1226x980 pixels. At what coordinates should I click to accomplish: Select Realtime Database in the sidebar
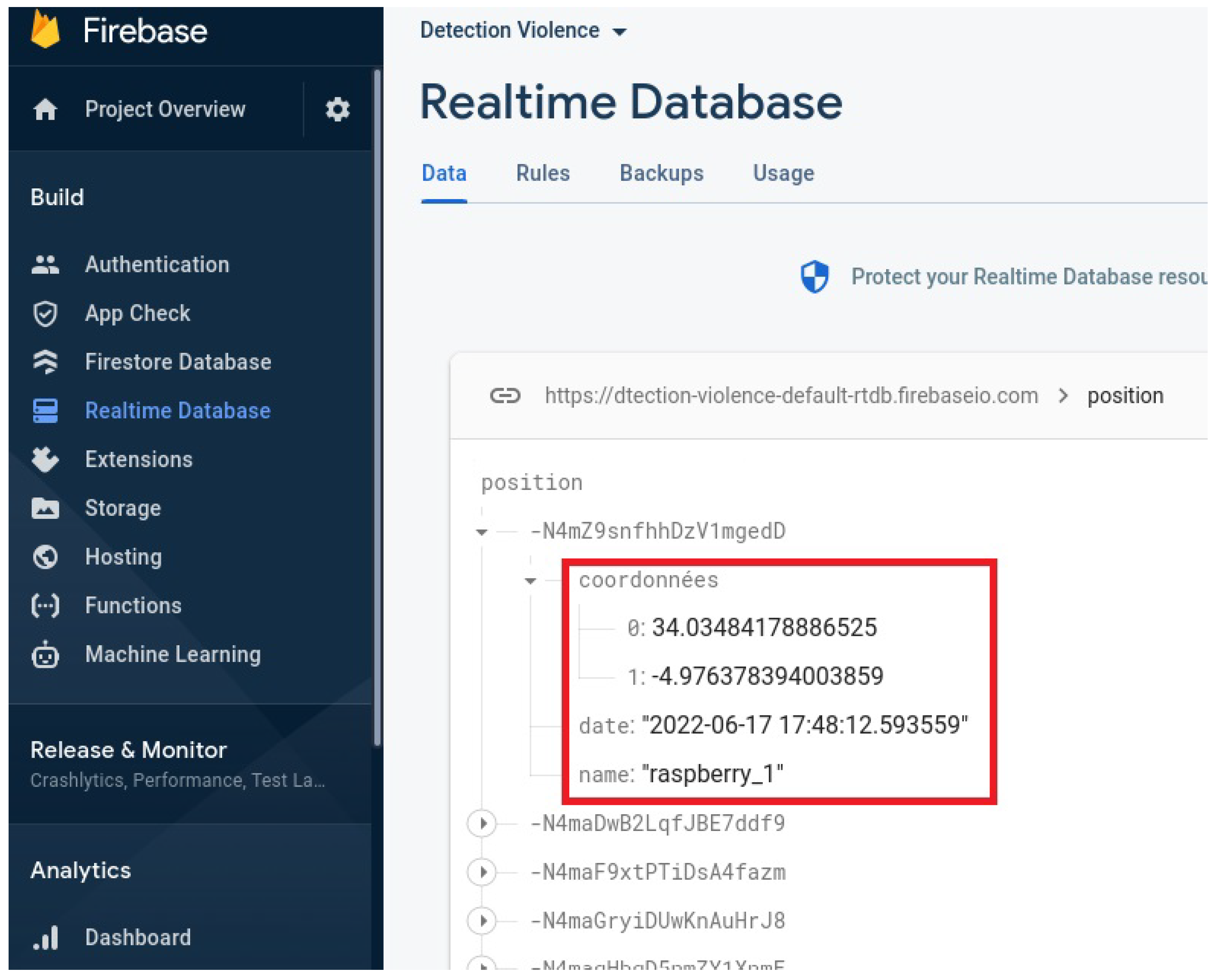pos(178,411)
